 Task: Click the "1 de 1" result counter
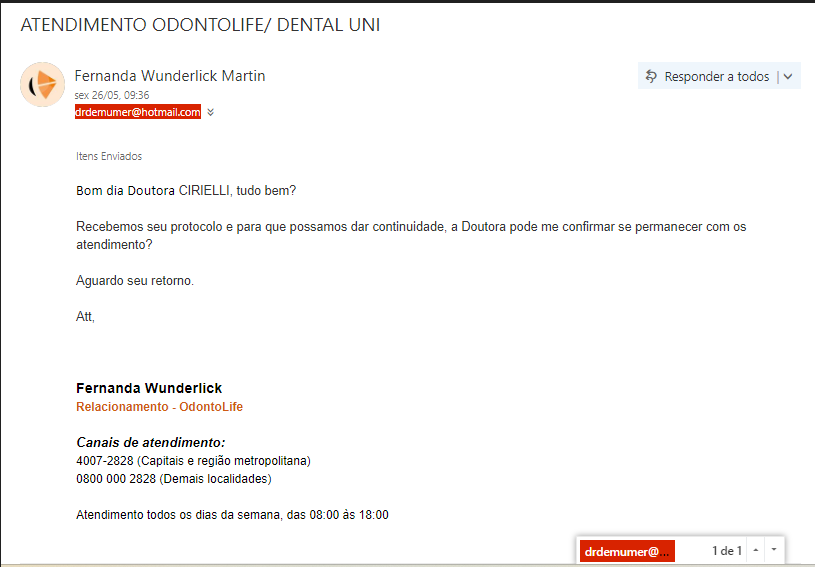pos(727,551)
